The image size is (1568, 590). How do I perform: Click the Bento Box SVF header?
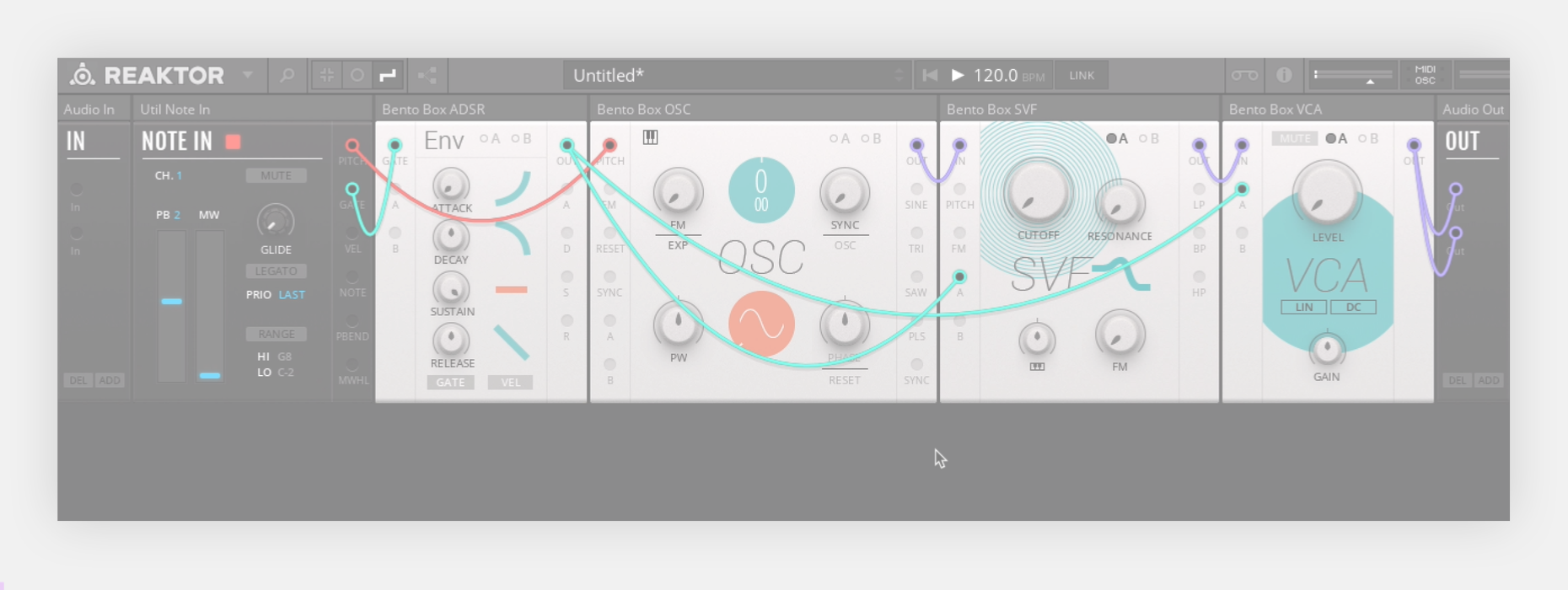pos(1079,109)
